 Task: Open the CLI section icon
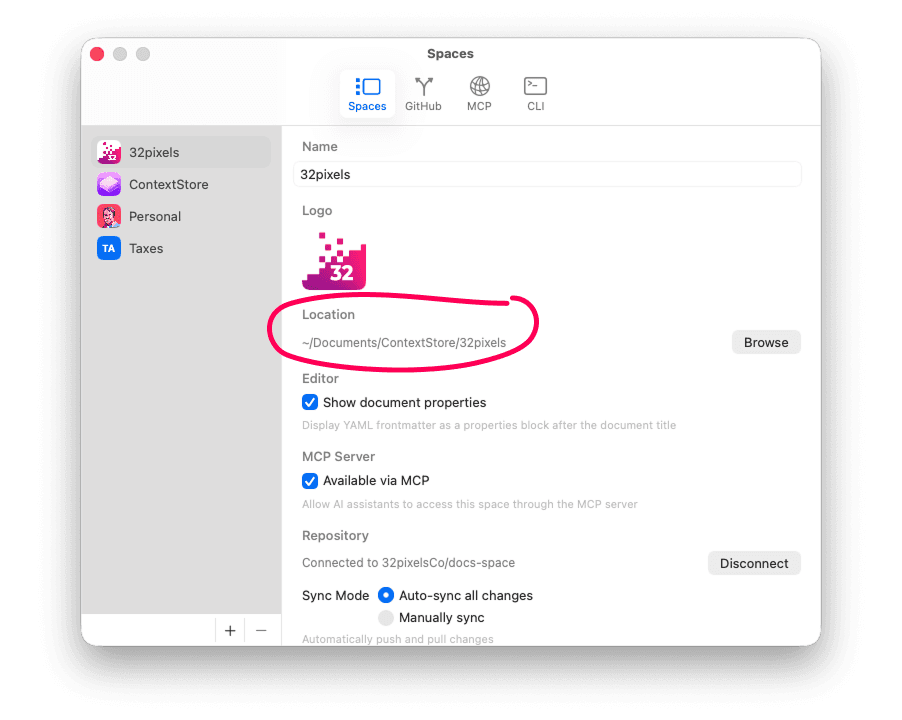coord(535,86)
